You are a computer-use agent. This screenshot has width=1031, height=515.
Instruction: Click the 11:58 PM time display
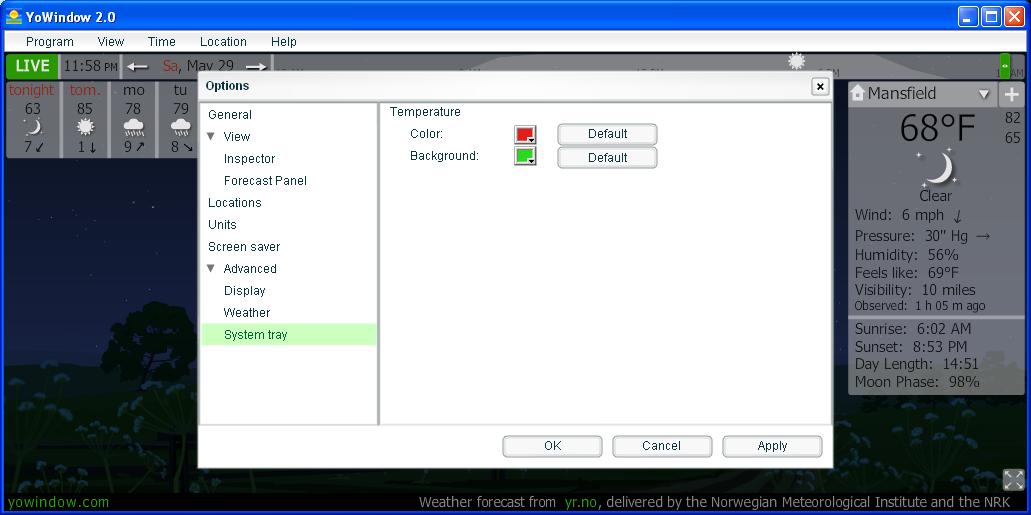pyautogui.click(x=91, y=66)
